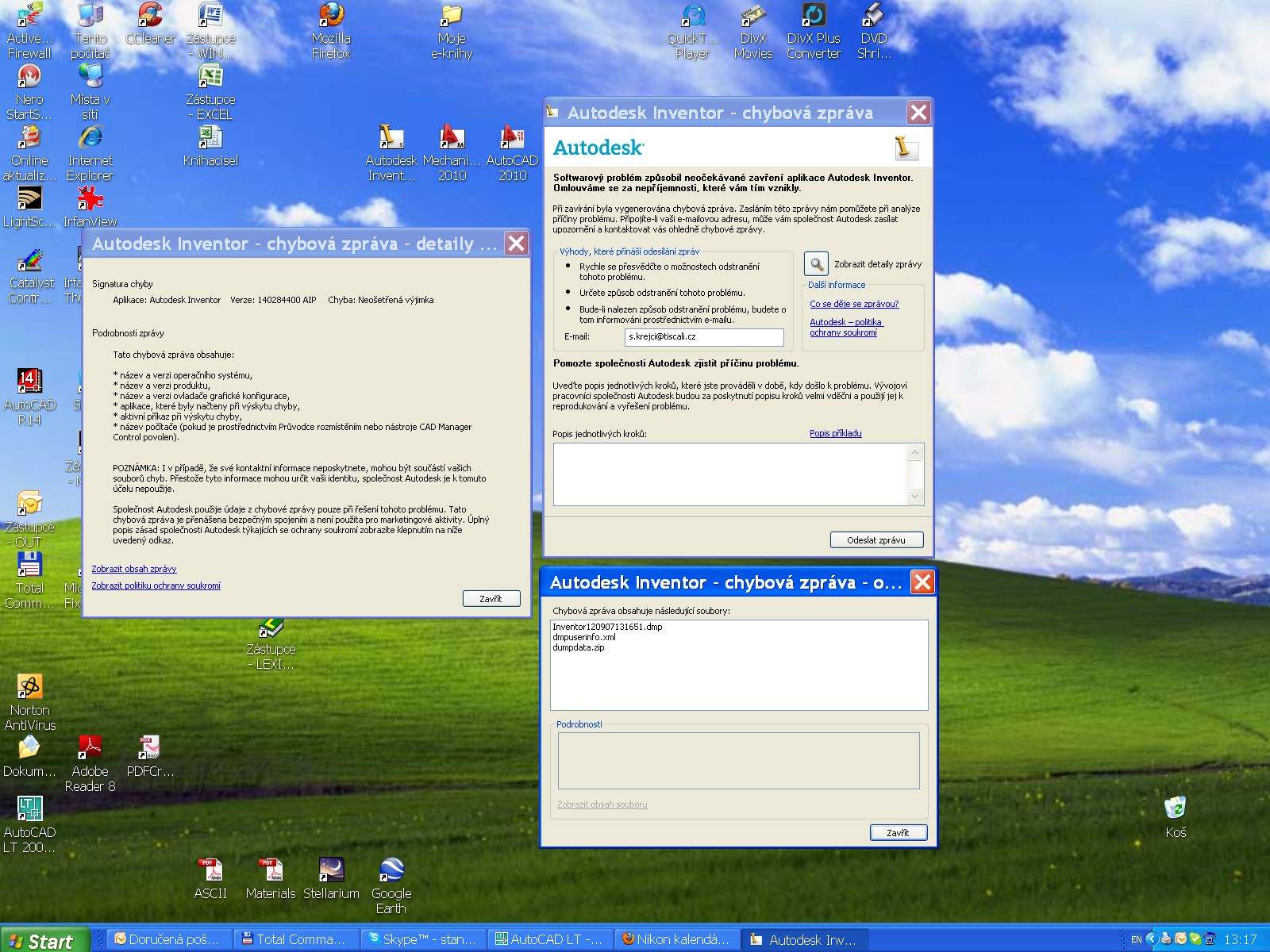Viewport: 1270px width, 952px height.
Task: Click Zobrazit obsah zprávy link
Action: coord(134,569)
